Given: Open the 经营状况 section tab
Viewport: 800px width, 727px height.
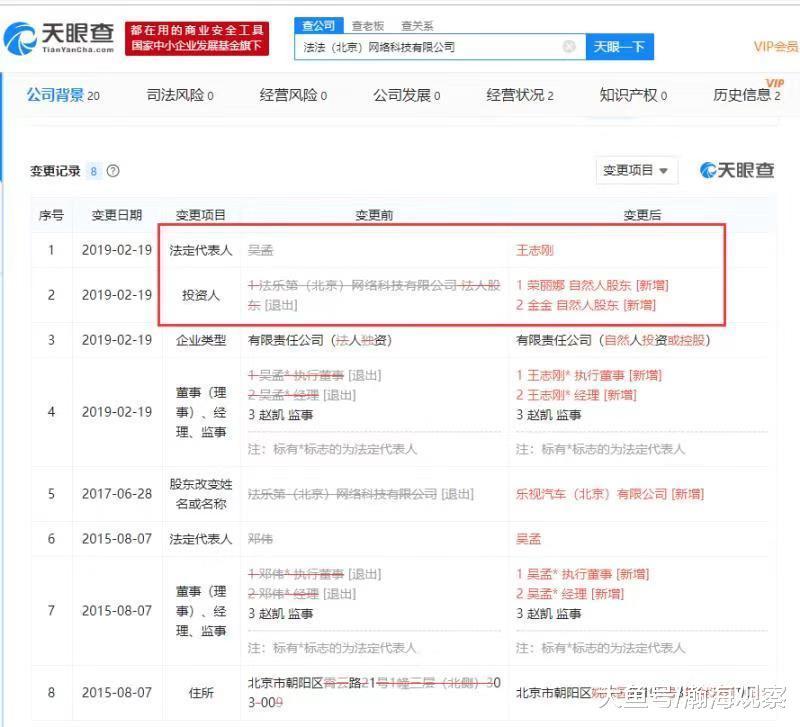Looking at the screenshot, I should (x=520, y=95).
